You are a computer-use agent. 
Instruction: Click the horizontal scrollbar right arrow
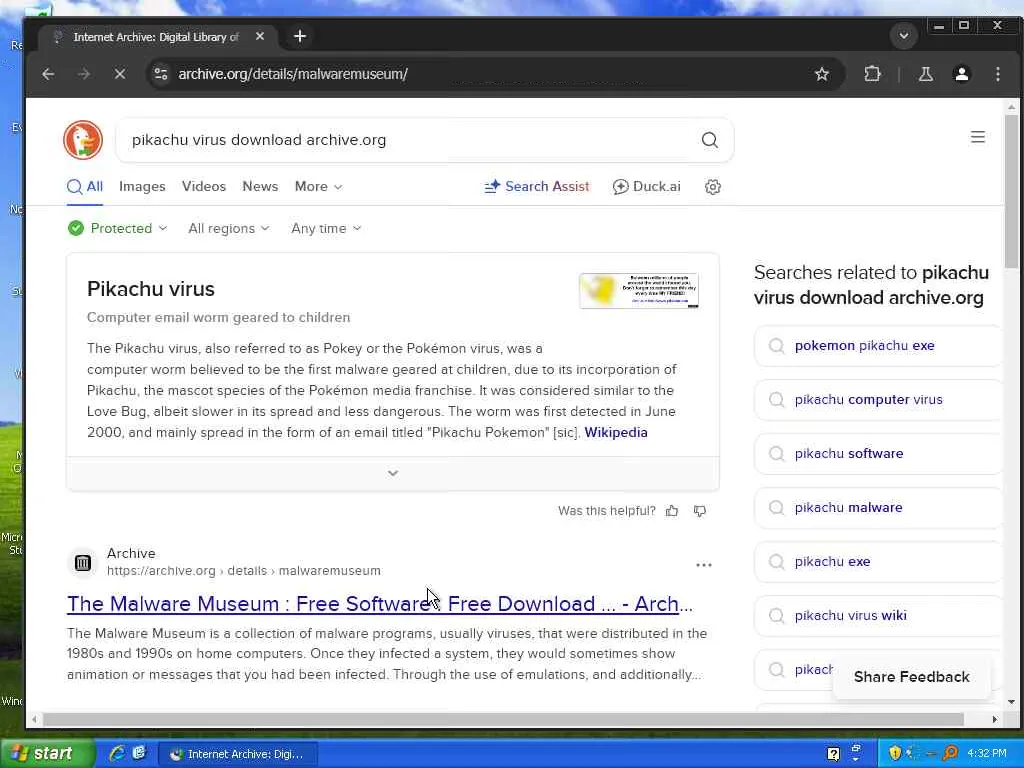click(994, 720)
